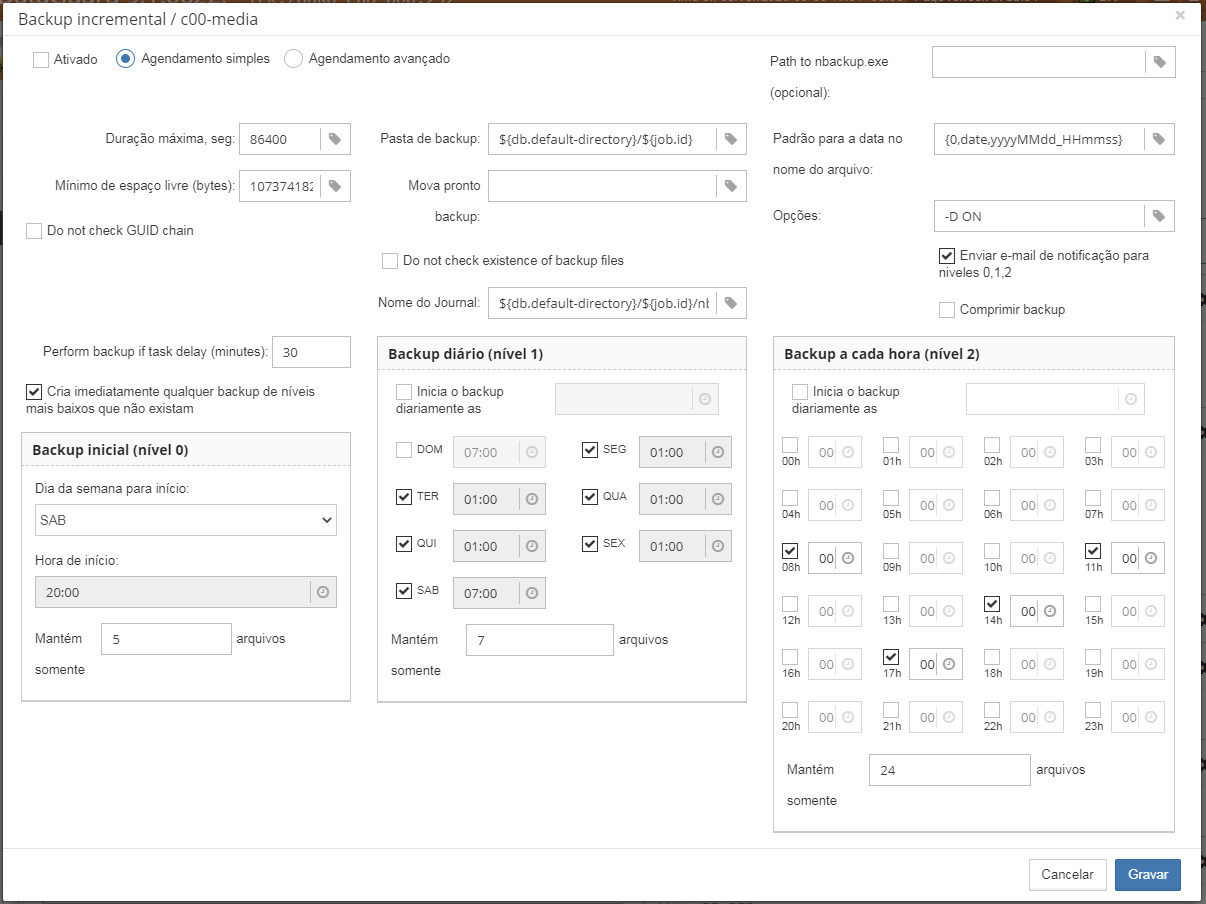Image resolution: width=1206 pixels, height=904 pixels.
Task: Click tag icon next to Duração máxima field
Action: tap(335, 139)
